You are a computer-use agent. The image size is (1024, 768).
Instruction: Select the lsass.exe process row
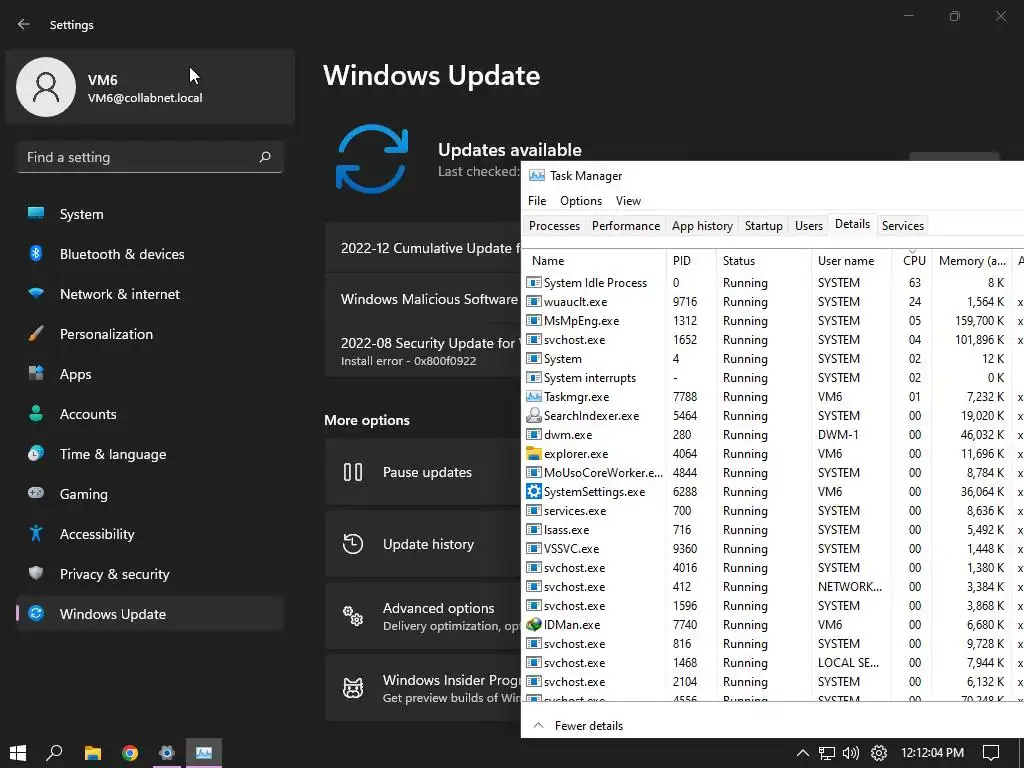coord(773,530)
